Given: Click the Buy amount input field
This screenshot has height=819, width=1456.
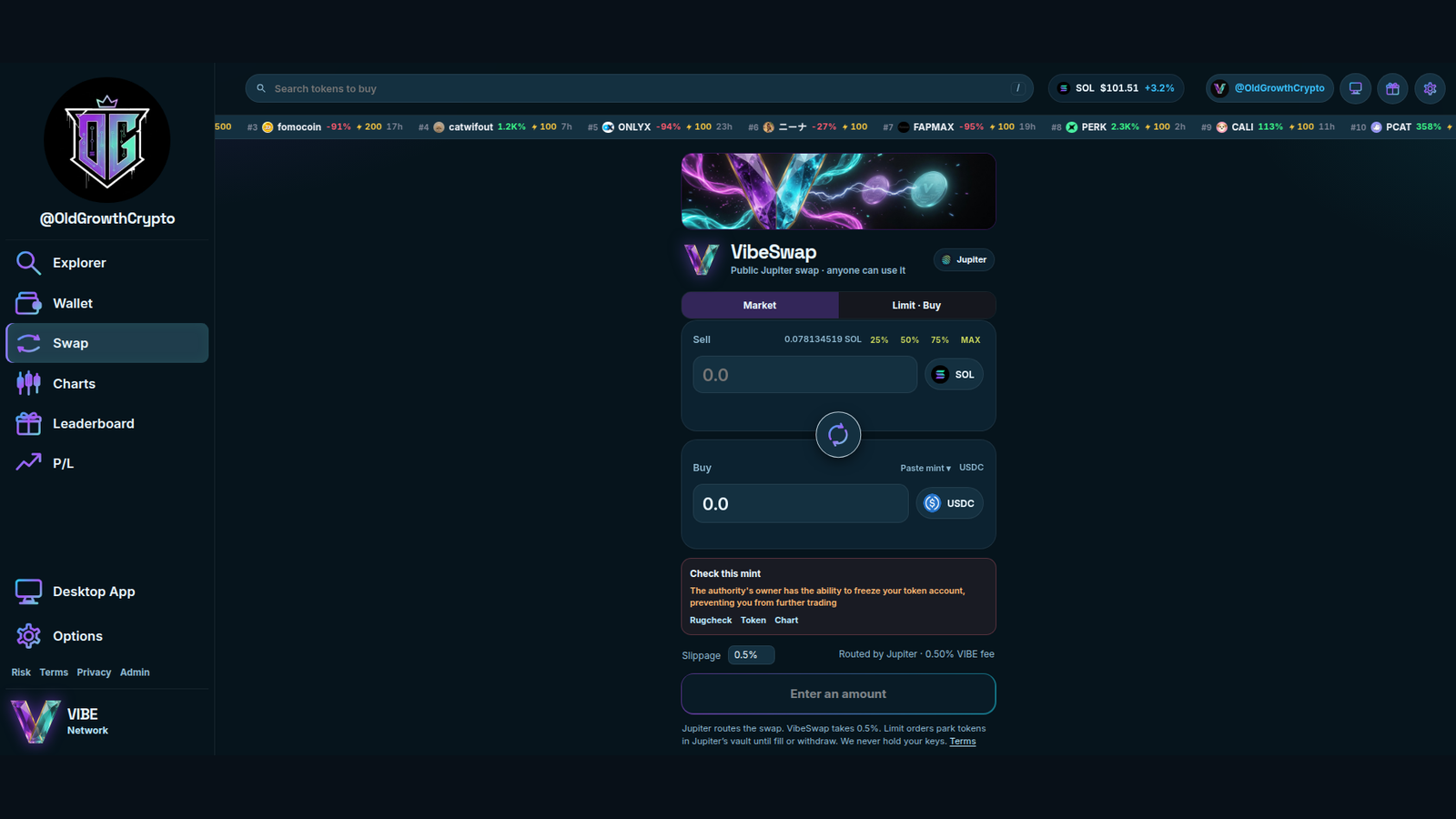Looking at the screenshot, I should coord(801,503).
